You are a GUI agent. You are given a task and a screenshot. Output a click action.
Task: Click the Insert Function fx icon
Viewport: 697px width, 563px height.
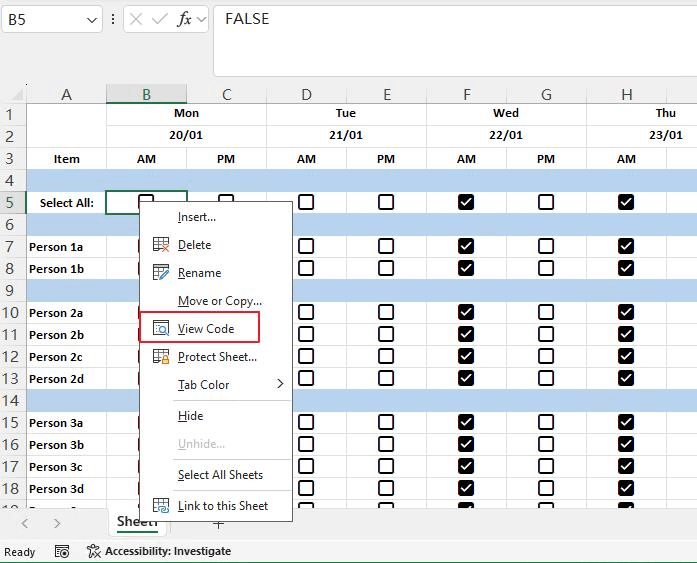point(184,19)
